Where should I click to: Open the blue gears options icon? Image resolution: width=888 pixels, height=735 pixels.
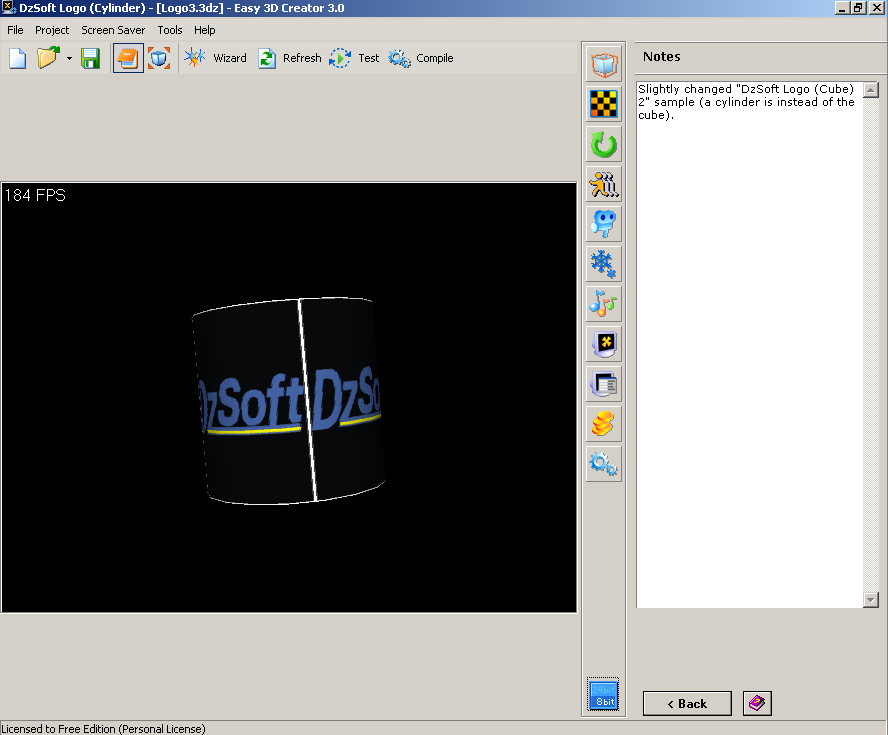tap(604, 464)
